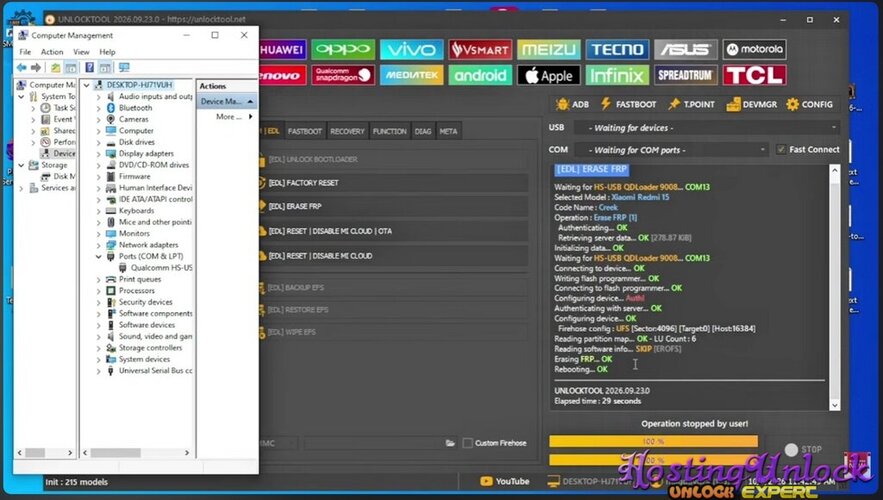This screenshot has width=883, height=500.
Task: Select the Tecno brand logo
Action: [x=617, y=50]
